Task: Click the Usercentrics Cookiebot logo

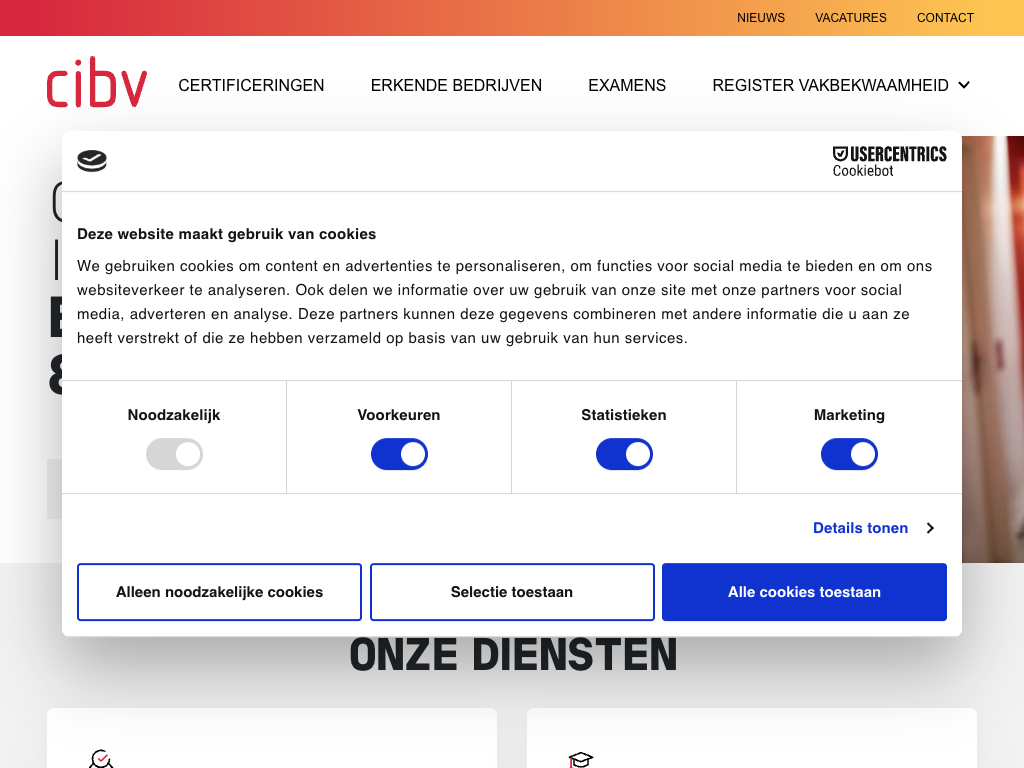Action: point(889,161)
